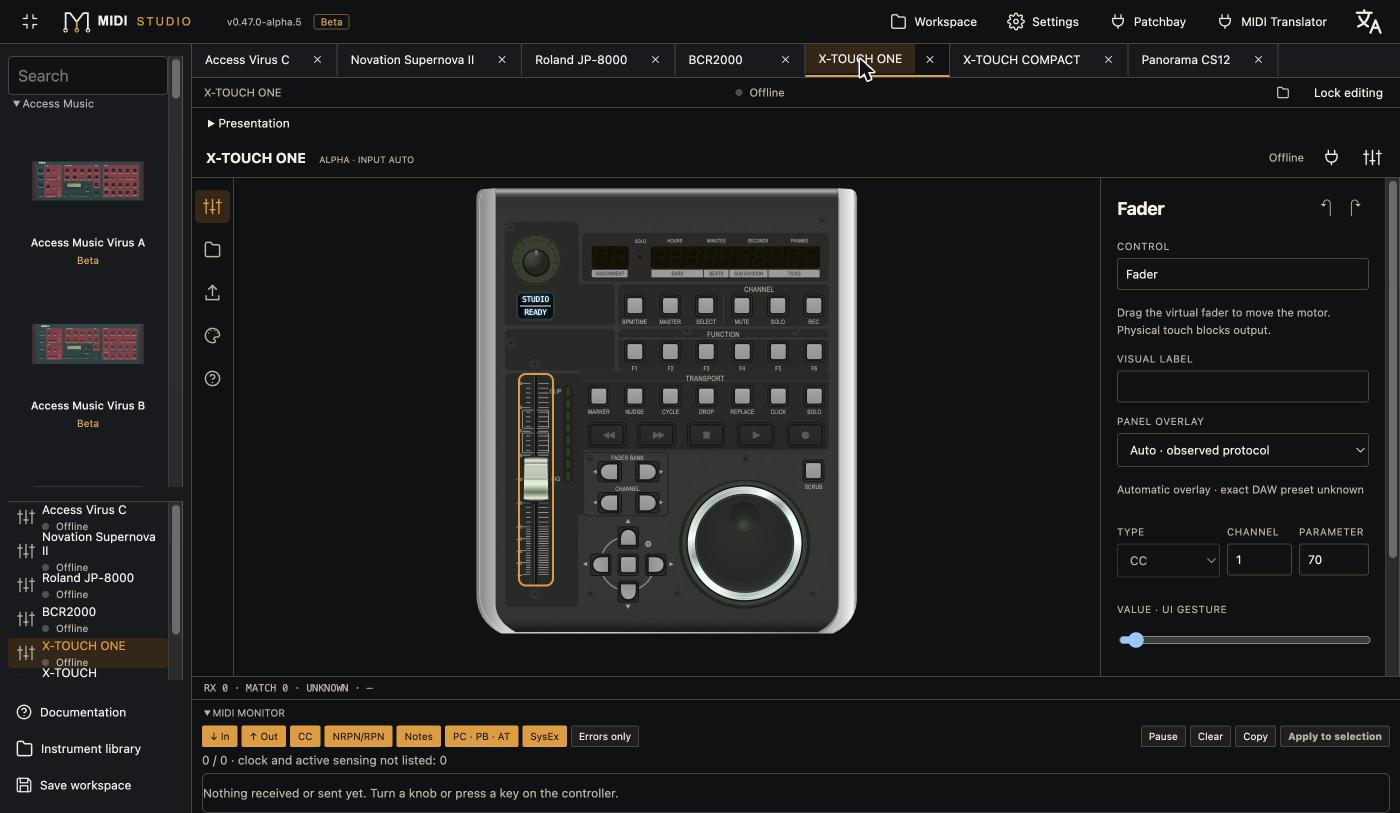This screenshot has height=813, width=1400.
Task: Click Apply to selection button
Action: [1334, 736]
